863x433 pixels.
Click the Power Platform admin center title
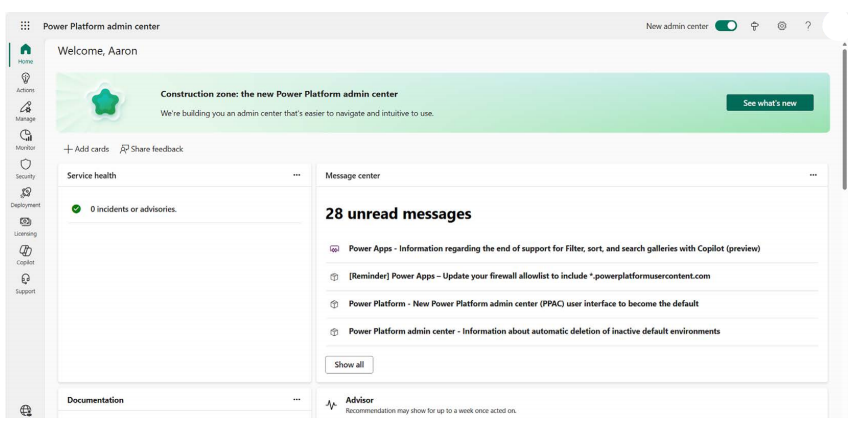pos(101,26)
